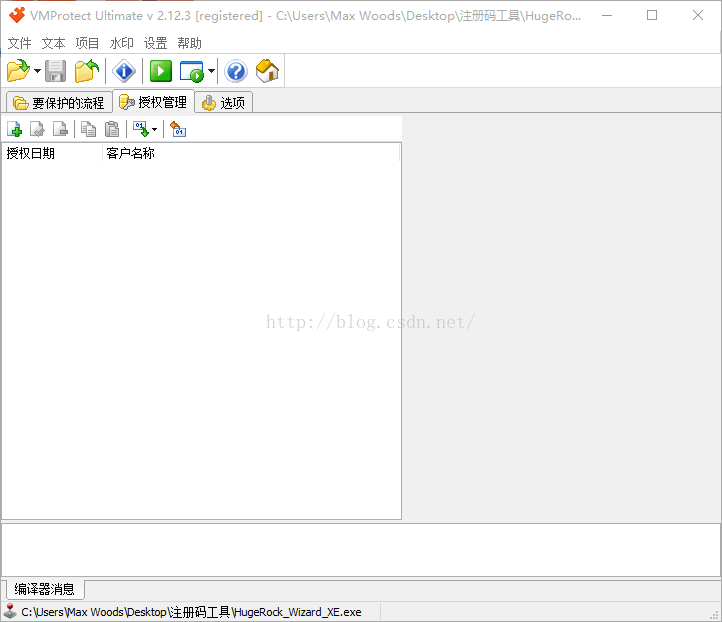Open the 文件 menu
722x622 pixels.
(x=19, y=43)
